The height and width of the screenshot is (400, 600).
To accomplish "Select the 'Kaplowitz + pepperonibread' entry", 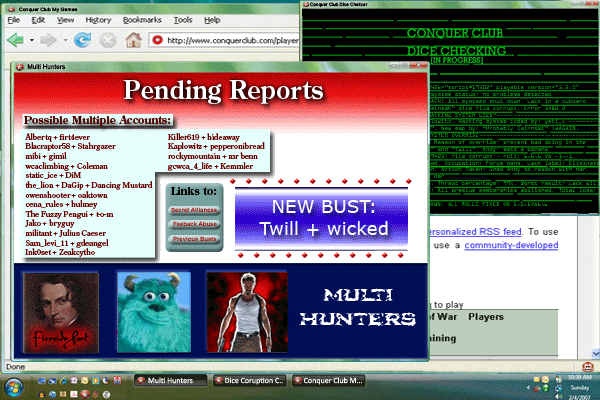I will pyautogui.click(x=216, y=146).
